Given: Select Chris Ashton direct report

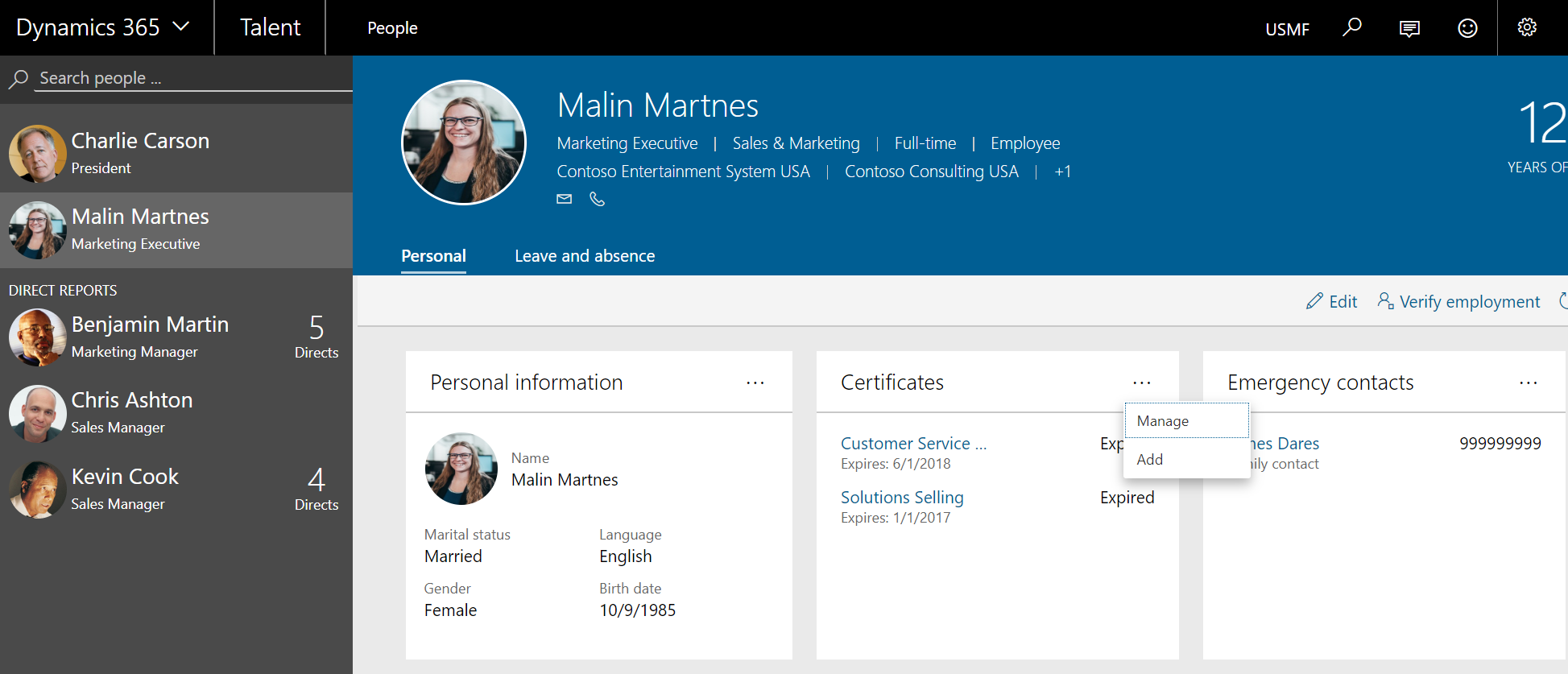Looking at the screenshot, I should (176, 413).
